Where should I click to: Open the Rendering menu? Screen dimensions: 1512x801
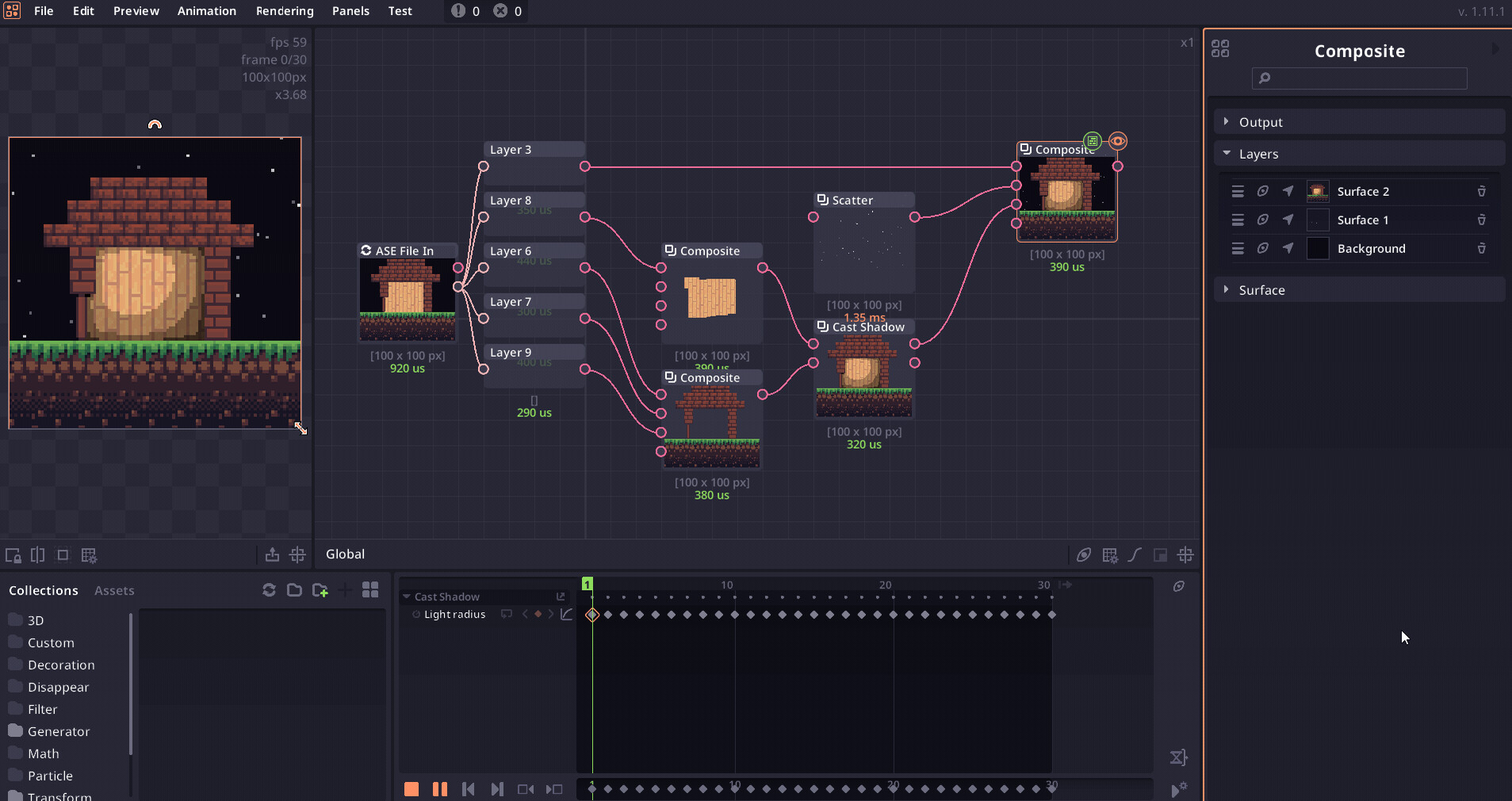coord(284,11)
